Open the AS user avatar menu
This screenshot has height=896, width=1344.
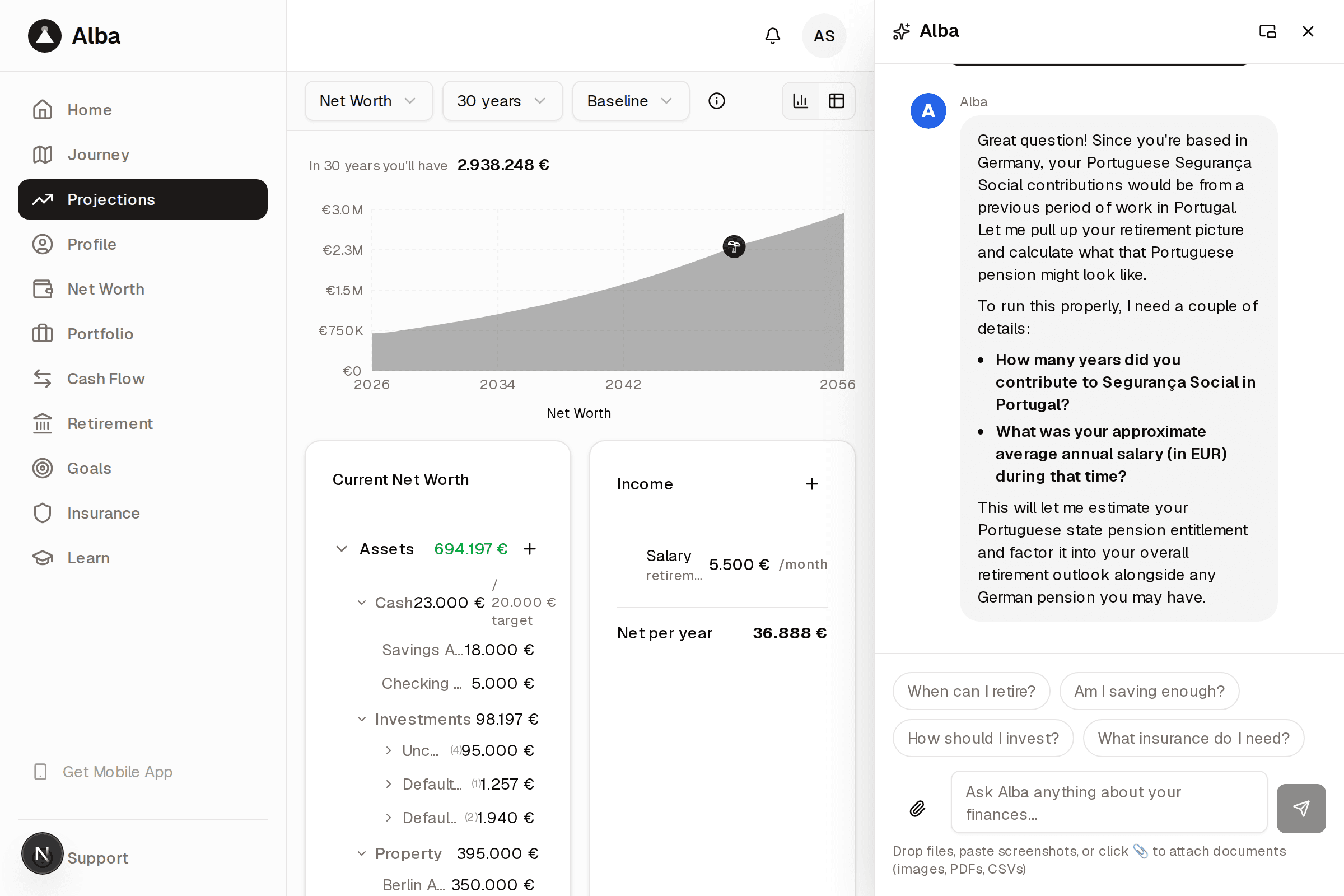coord(824,36)
